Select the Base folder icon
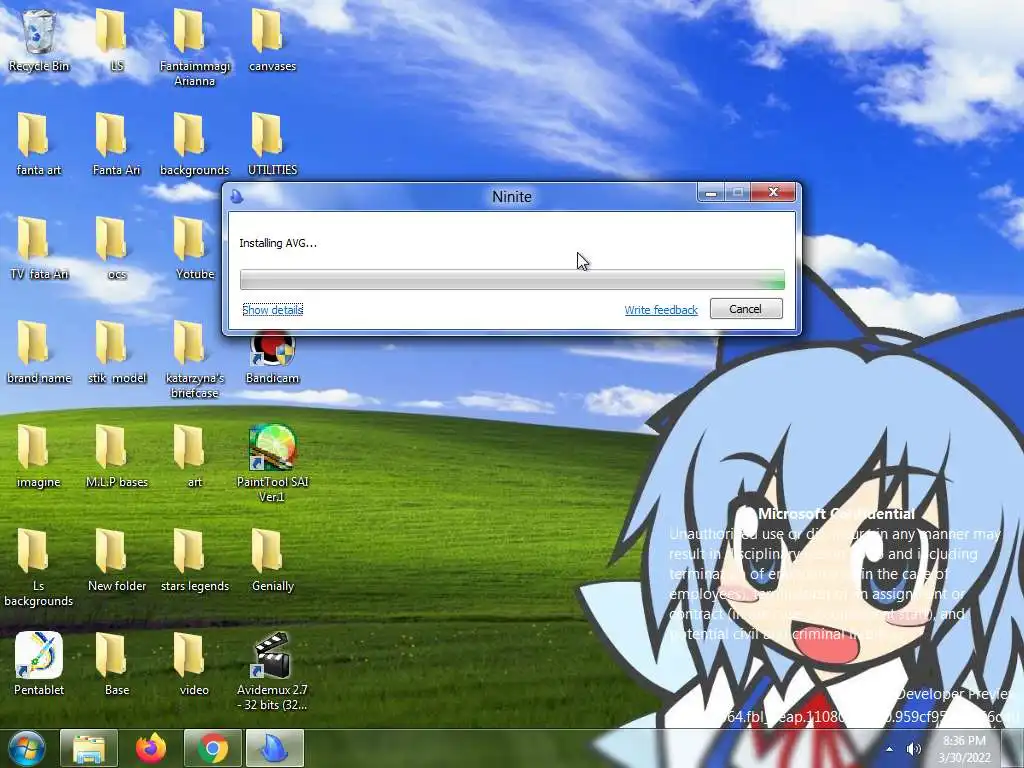The width and height of the screenshot is (1024, 768). click(116, 664)
